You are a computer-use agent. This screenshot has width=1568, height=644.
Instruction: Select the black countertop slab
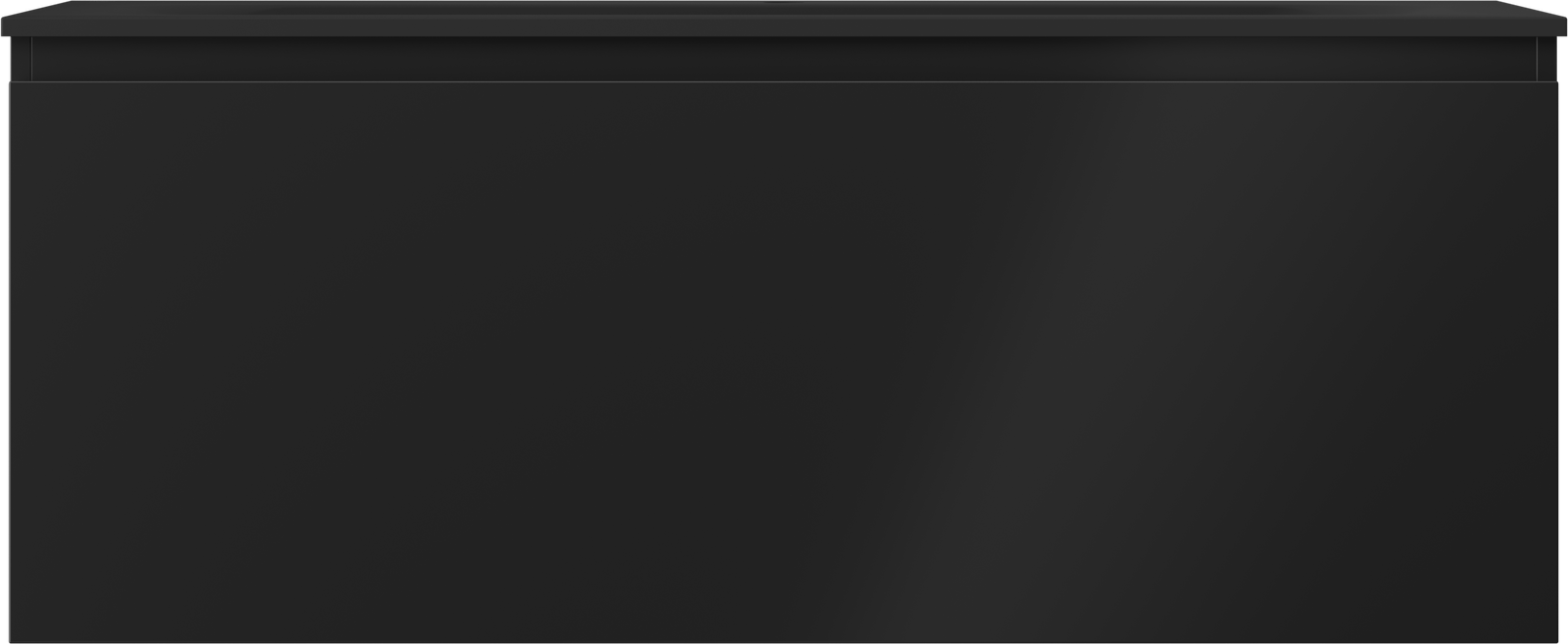784,19
